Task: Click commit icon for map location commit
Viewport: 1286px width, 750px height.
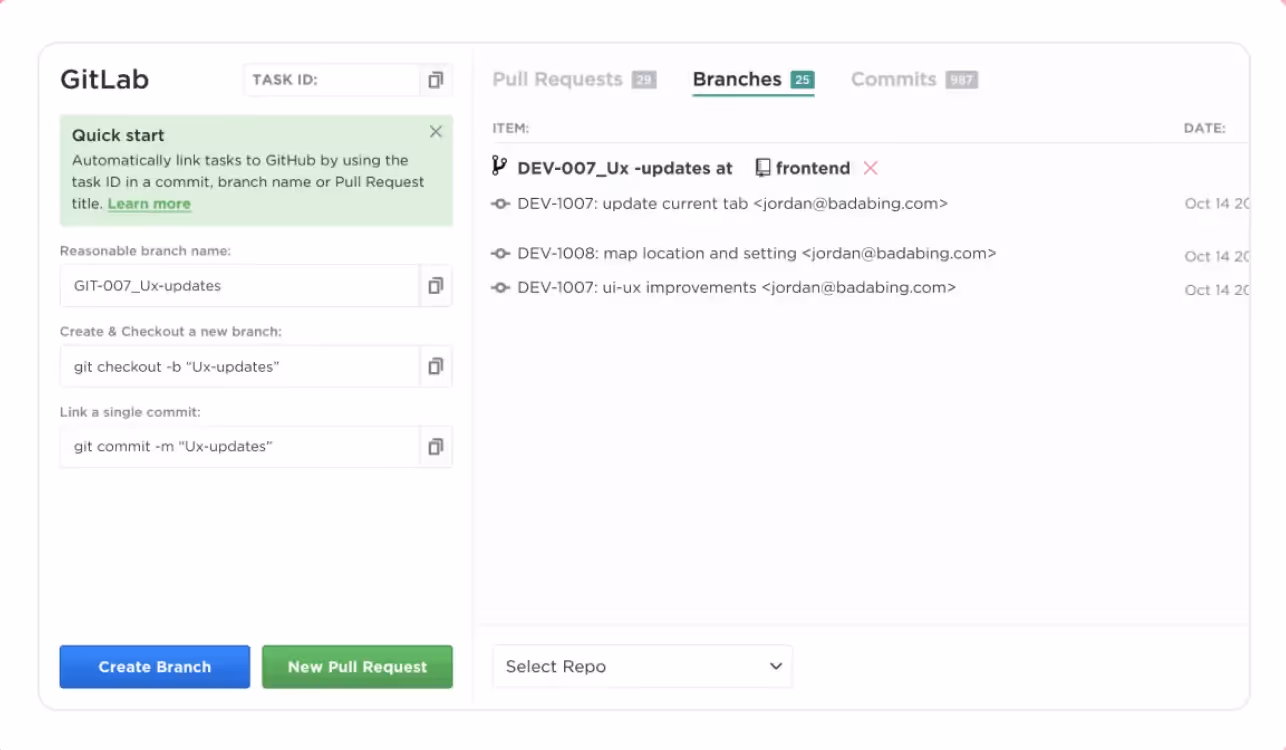Action: point(501,254)
